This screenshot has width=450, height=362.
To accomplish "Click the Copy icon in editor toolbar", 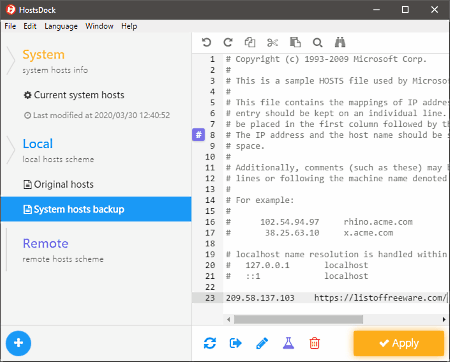I will click(250, 42).
